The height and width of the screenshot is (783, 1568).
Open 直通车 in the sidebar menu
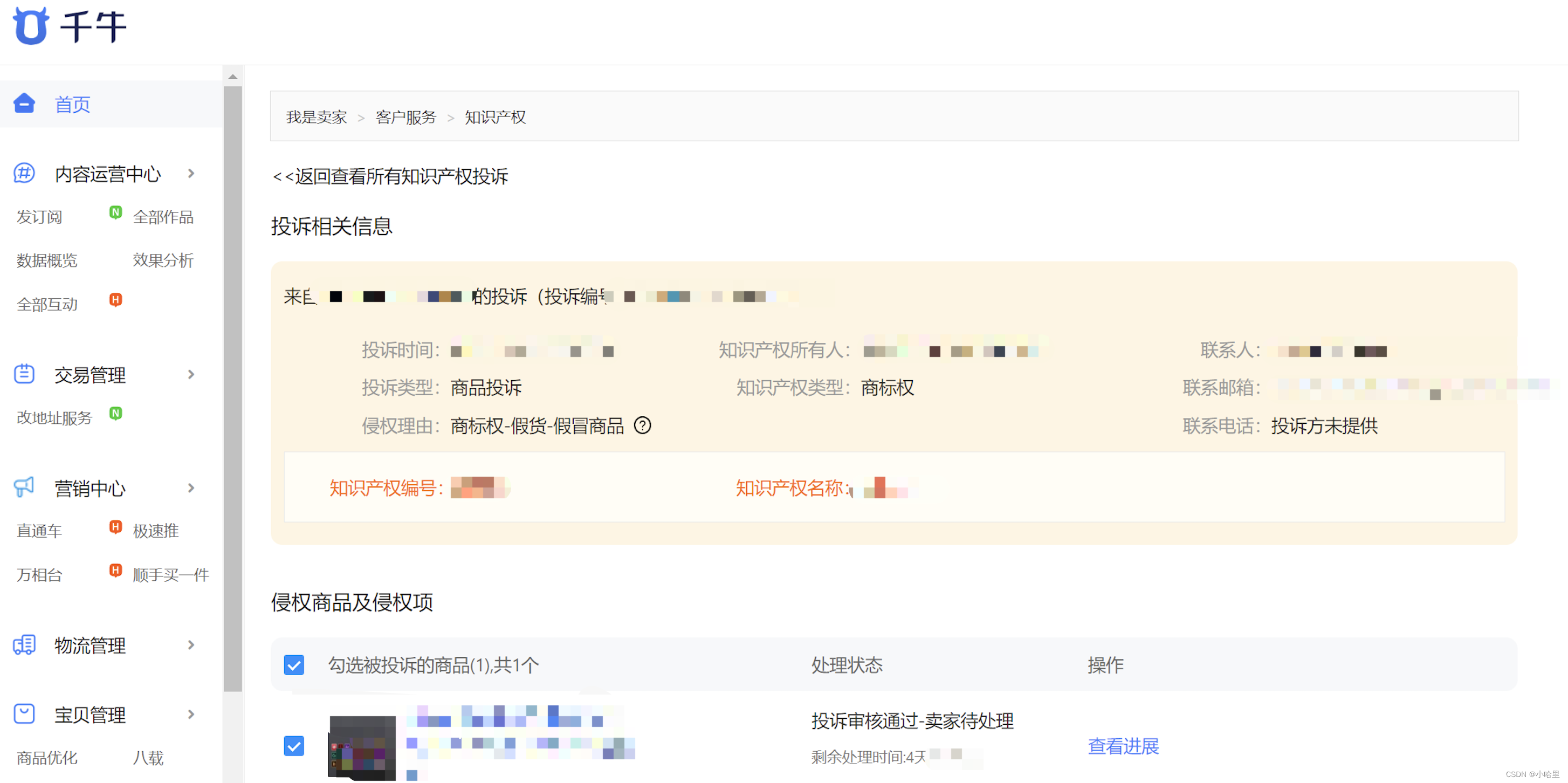point(39,530)
